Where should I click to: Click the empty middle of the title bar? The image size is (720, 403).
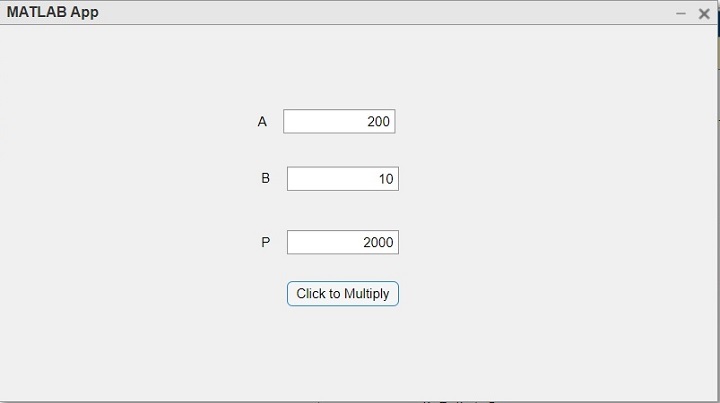pos(380,13)
